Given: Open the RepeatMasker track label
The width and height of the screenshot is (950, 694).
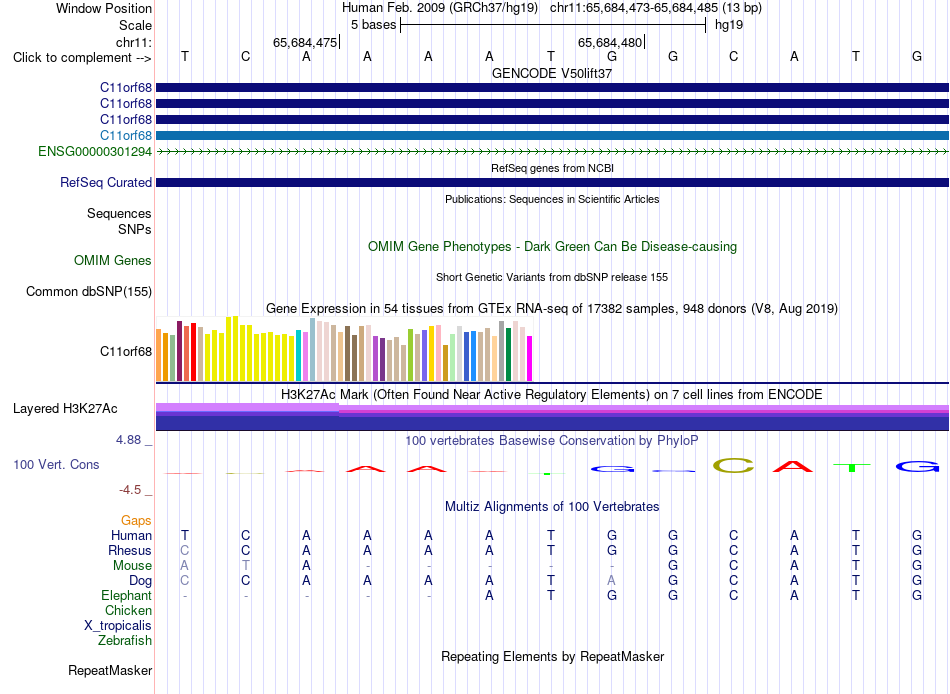Looking at the screenshot, I should coord(110,670).
